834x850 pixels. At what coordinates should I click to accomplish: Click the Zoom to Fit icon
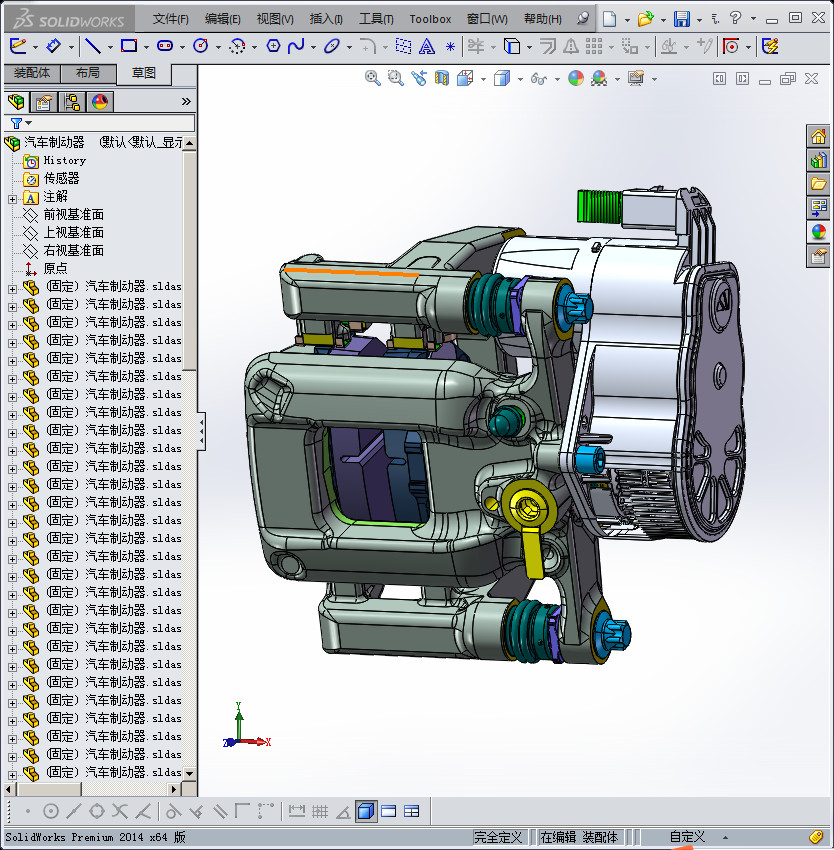(373, 78)
